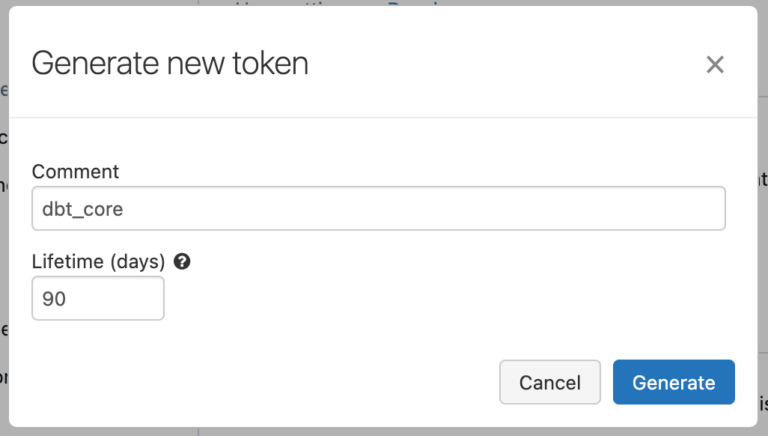768x436 pixels.
Task: Click the question mark help icon beside Lifetime
Action: (182, 262)
